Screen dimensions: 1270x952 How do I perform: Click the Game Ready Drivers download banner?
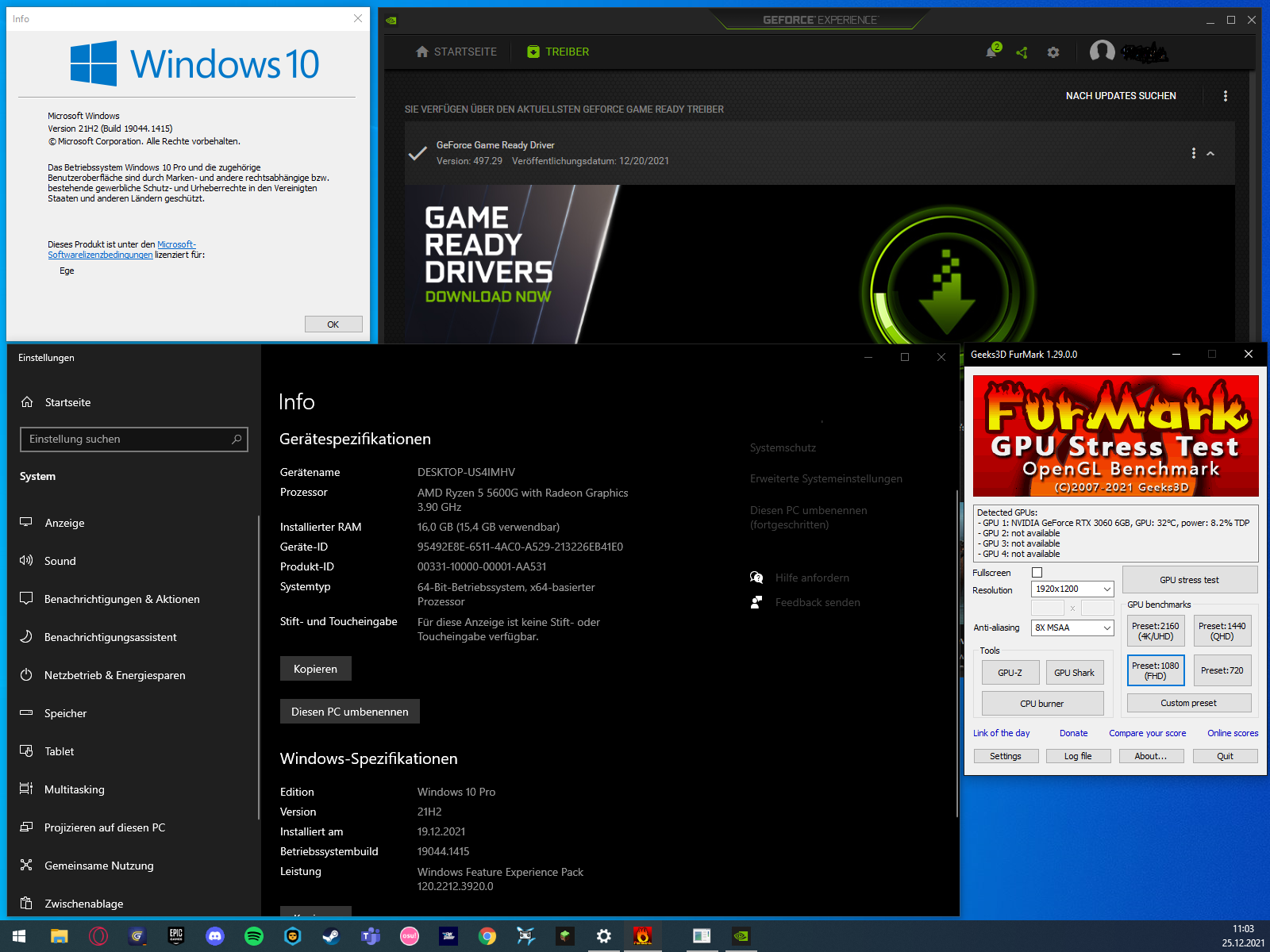click(x=820, y=264)
